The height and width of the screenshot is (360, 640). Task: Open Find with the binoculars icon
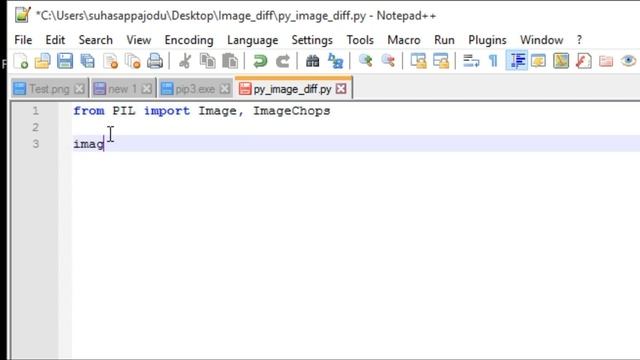pos(313,61)
